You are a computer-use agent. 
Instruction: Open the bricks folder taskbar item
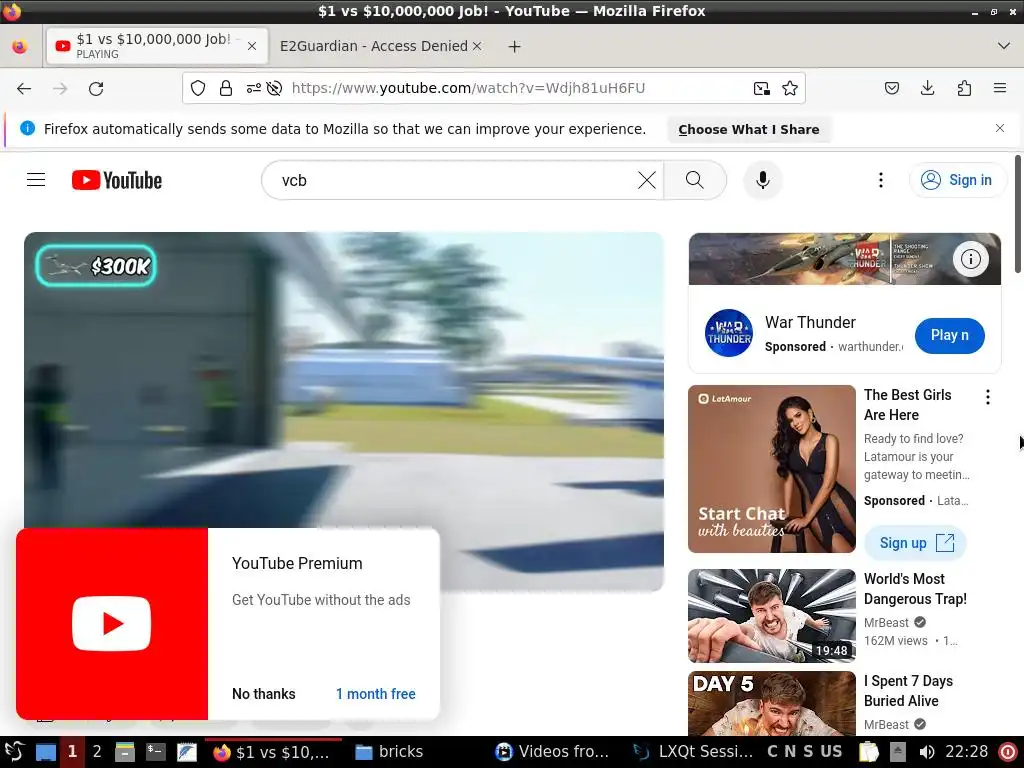coord(389,752)
